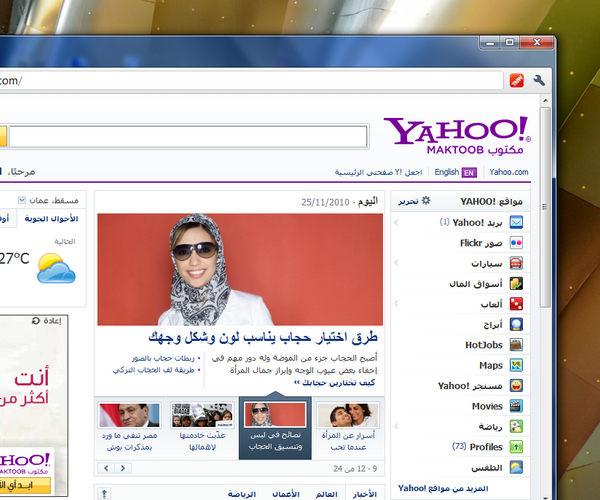Expand the Autos row arrow
The width and height of the screenshot is (600, 500).
click(396, 263)
